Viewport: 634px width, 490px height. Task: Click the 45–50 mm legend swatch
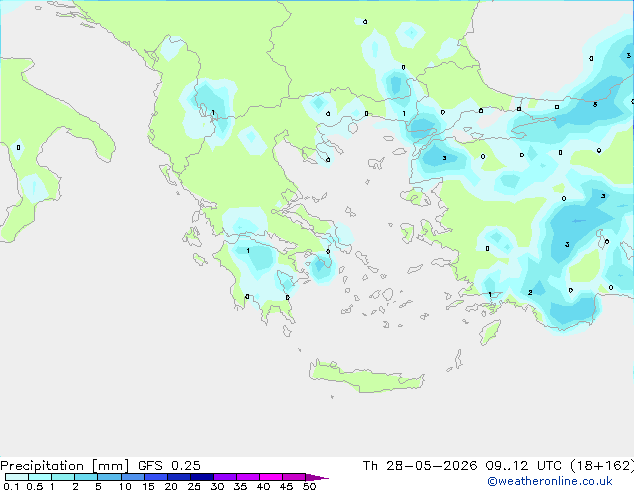tap(294, 477)
